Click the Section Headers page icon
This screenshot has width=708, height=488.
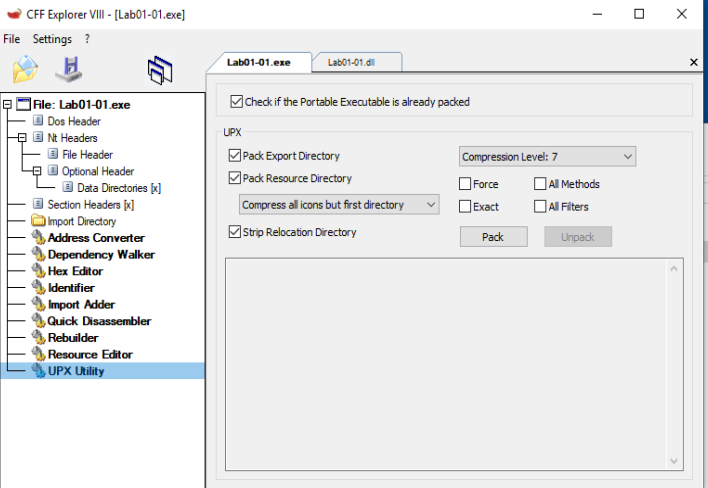38,204
